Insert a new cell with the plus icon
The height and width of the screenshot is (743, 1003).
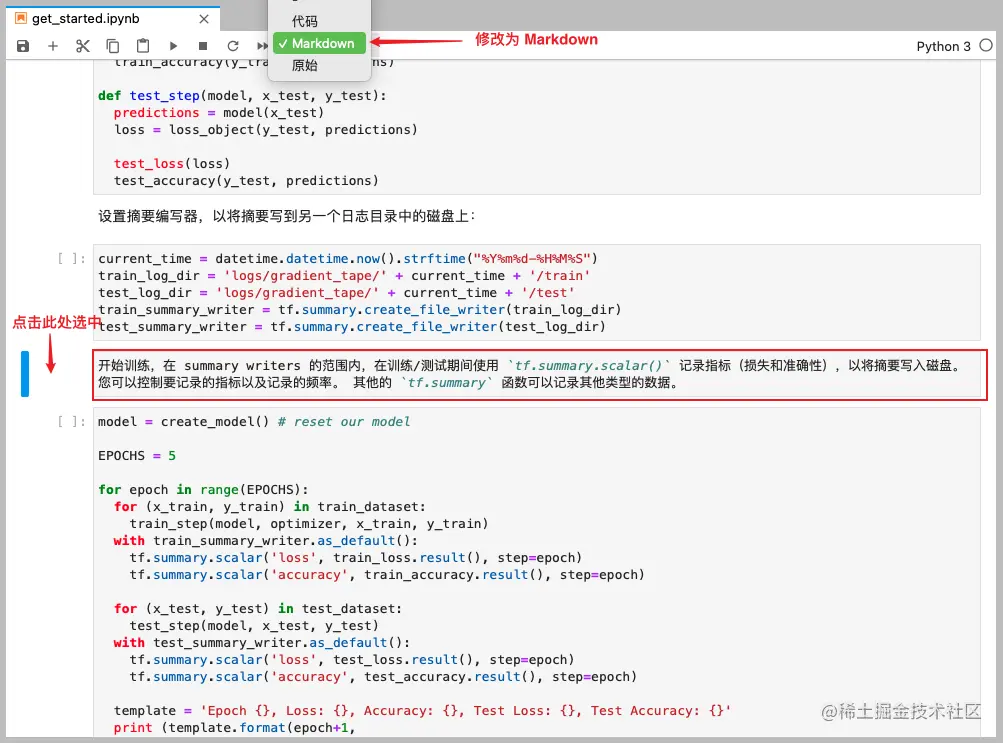53,46
